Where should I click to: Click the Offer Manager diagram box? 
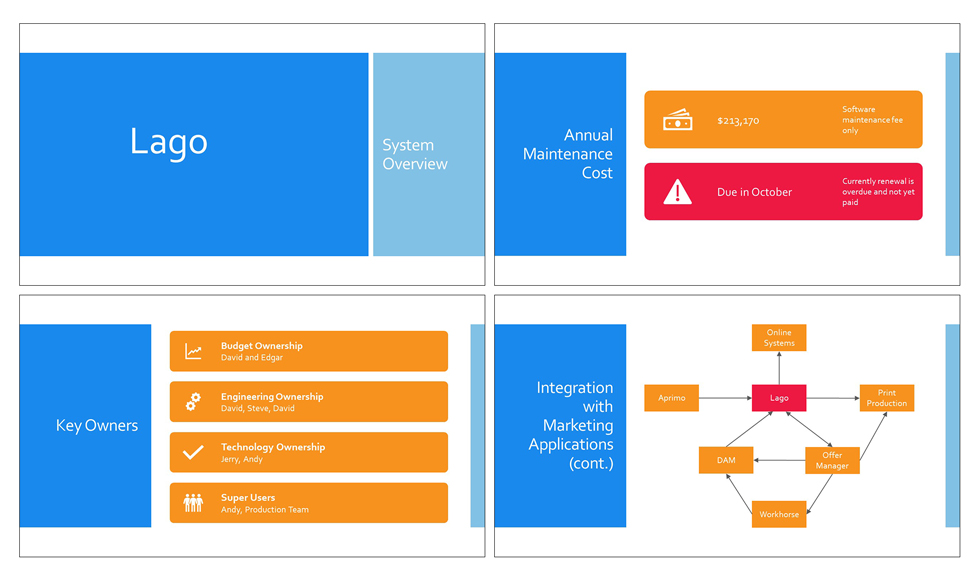832,460
